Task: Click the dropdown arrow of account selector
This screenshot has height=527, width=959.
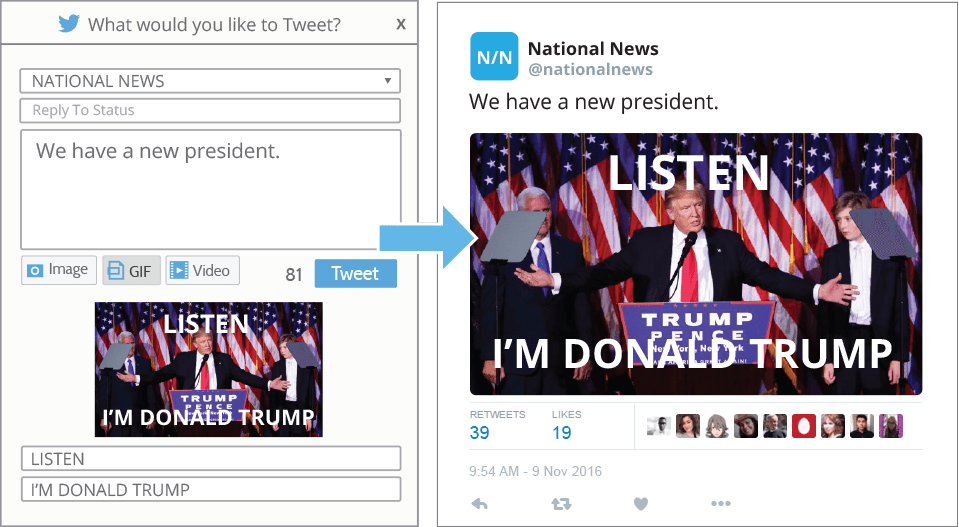Action: [x=388, y=81]
